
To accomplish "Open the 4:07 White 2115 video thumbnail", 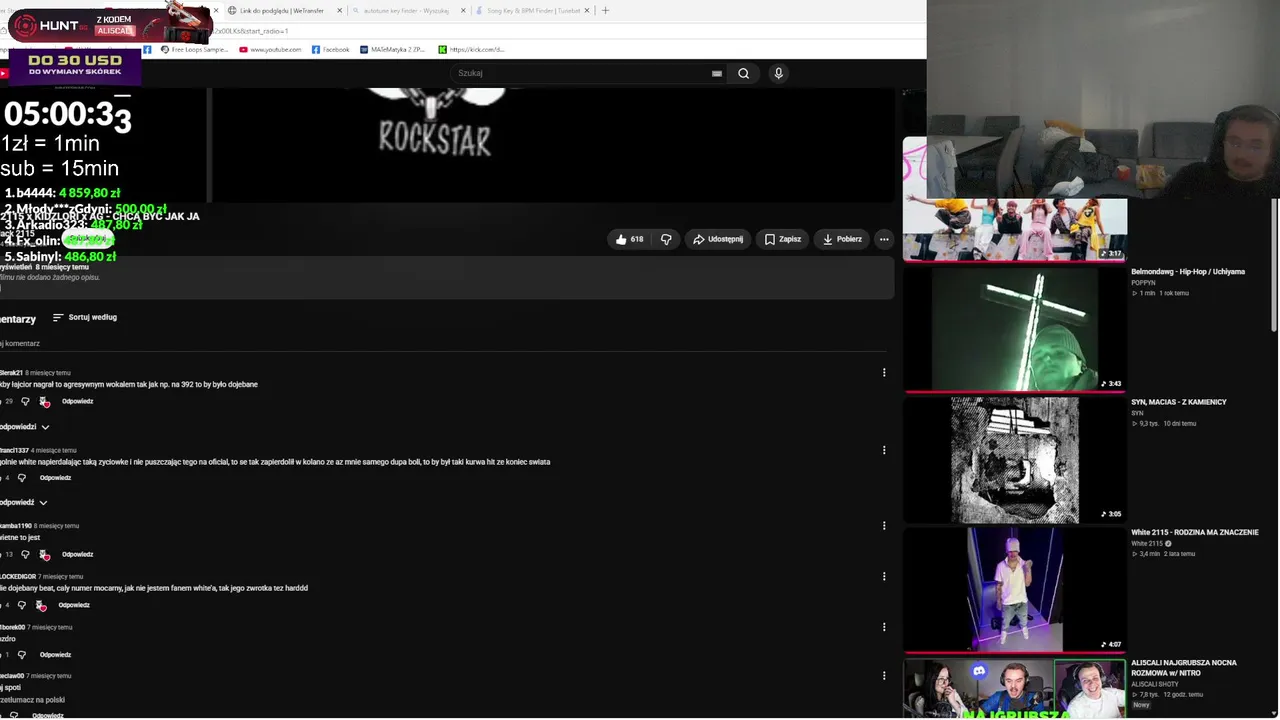I will pos(1014,590).
